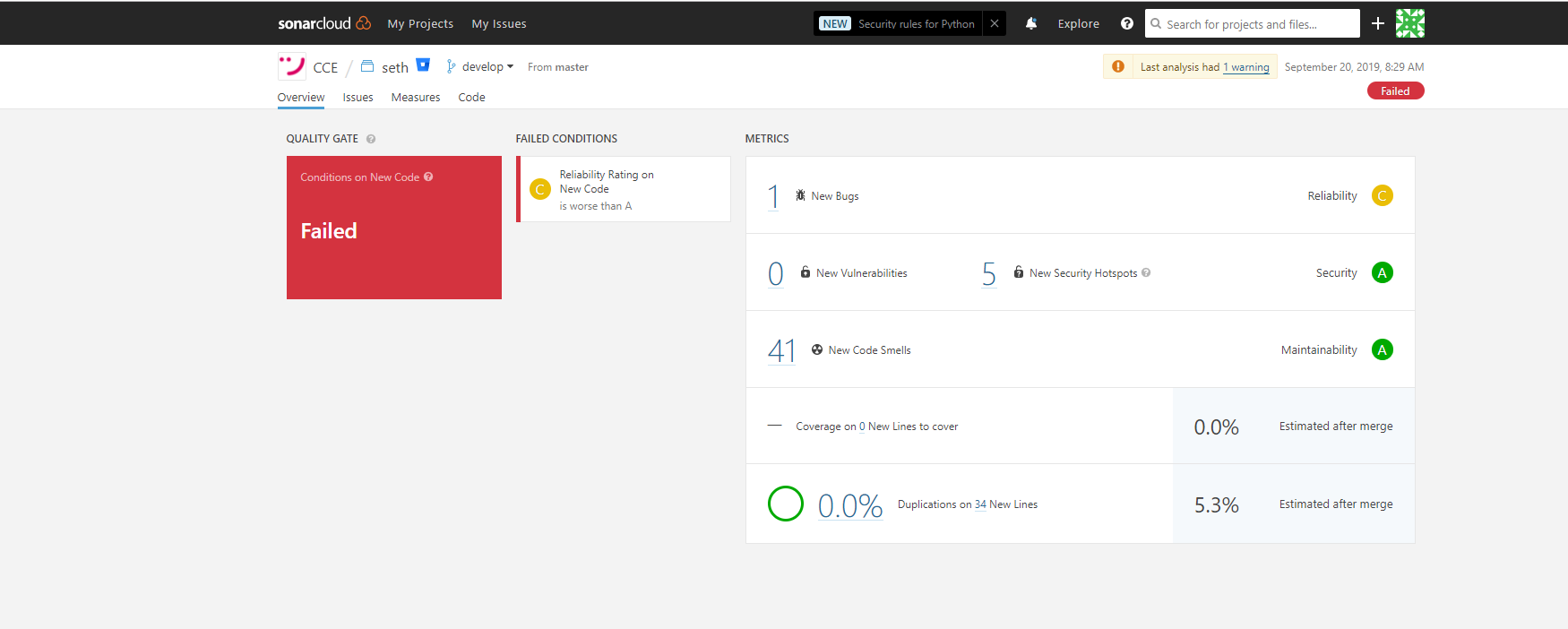Open the 41 New Code Smells link
This screenshot has width=1568, height=629.
781,350
